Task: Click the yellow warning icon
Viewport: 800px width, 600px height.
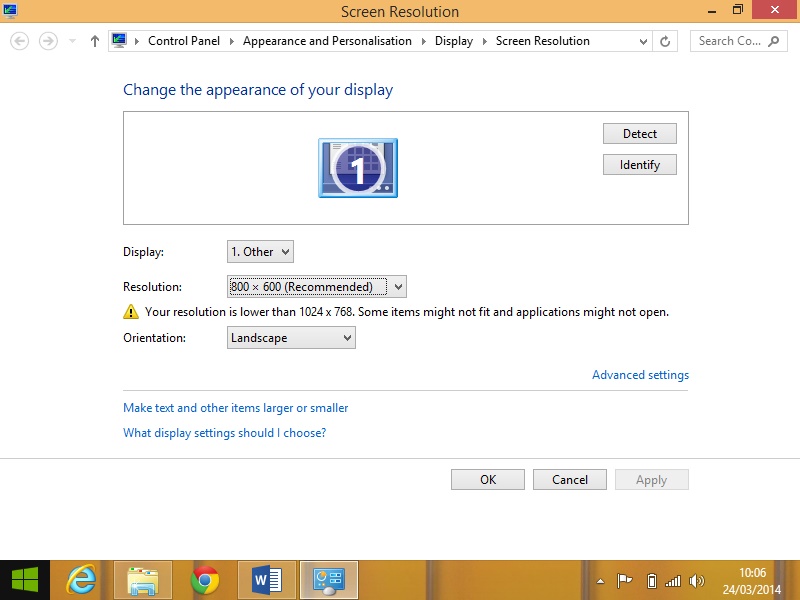Action: [x=131, y=311]
